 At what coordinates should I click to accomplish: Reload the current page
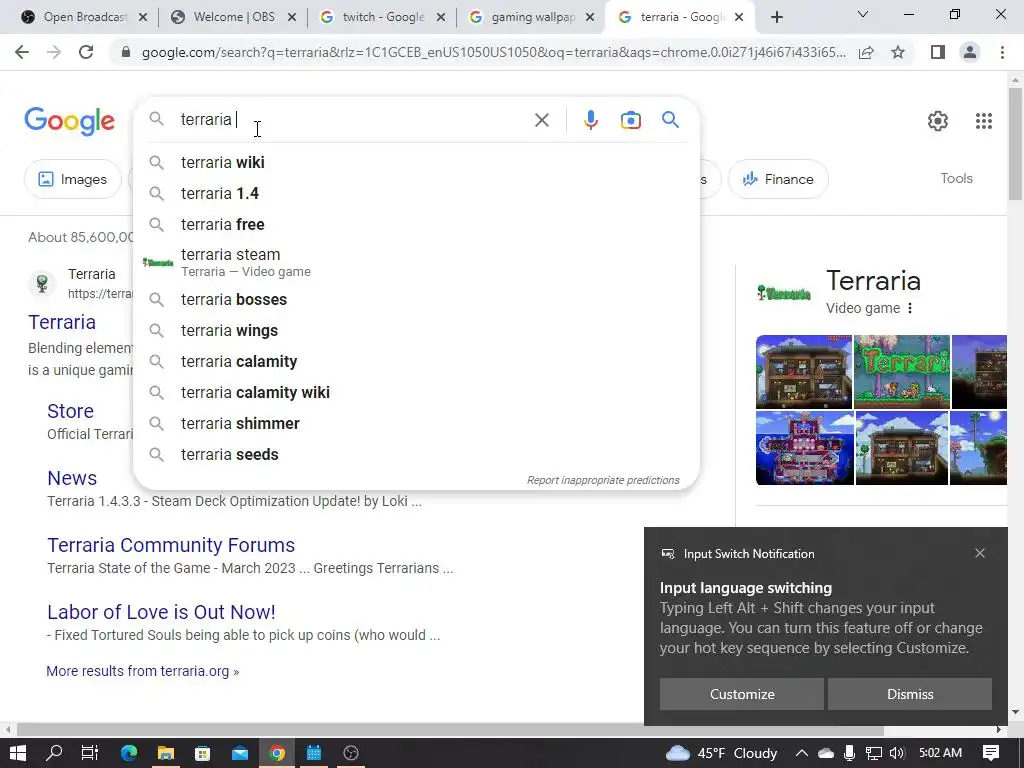(x=86, y=52)
